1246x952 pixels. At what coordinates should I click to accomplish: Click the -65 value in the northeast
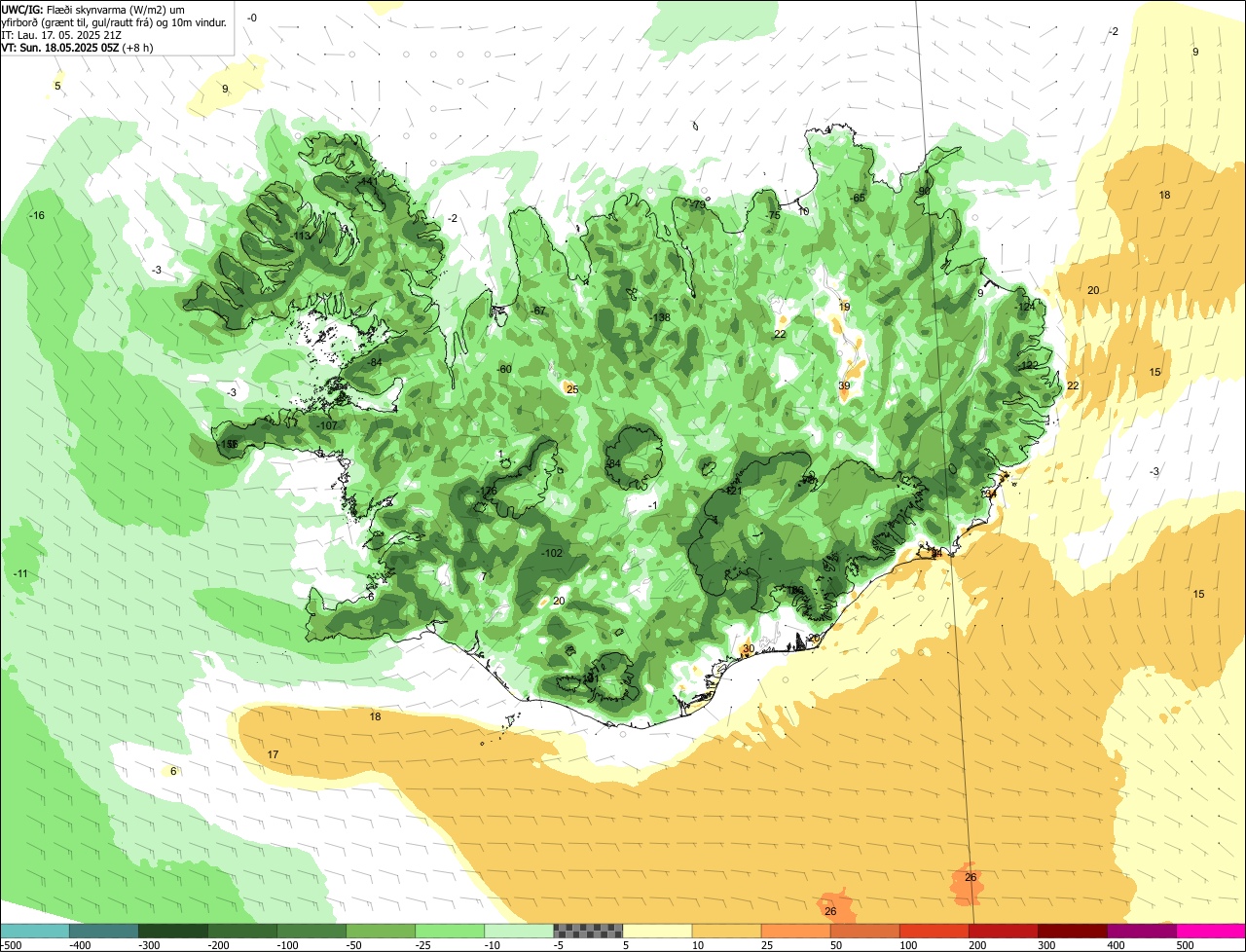pos(857,198)
